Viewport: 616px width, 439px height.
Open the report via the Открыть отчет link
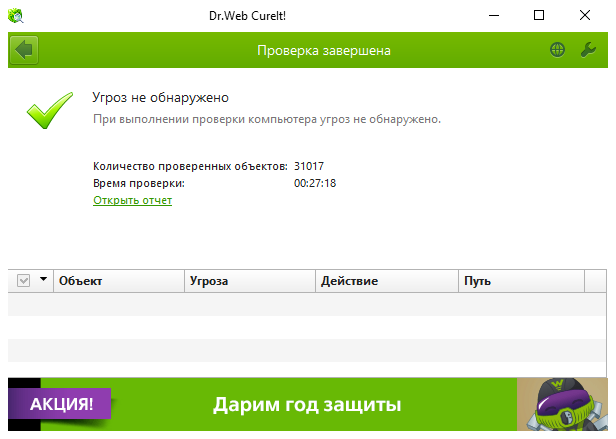coord(132,200)
